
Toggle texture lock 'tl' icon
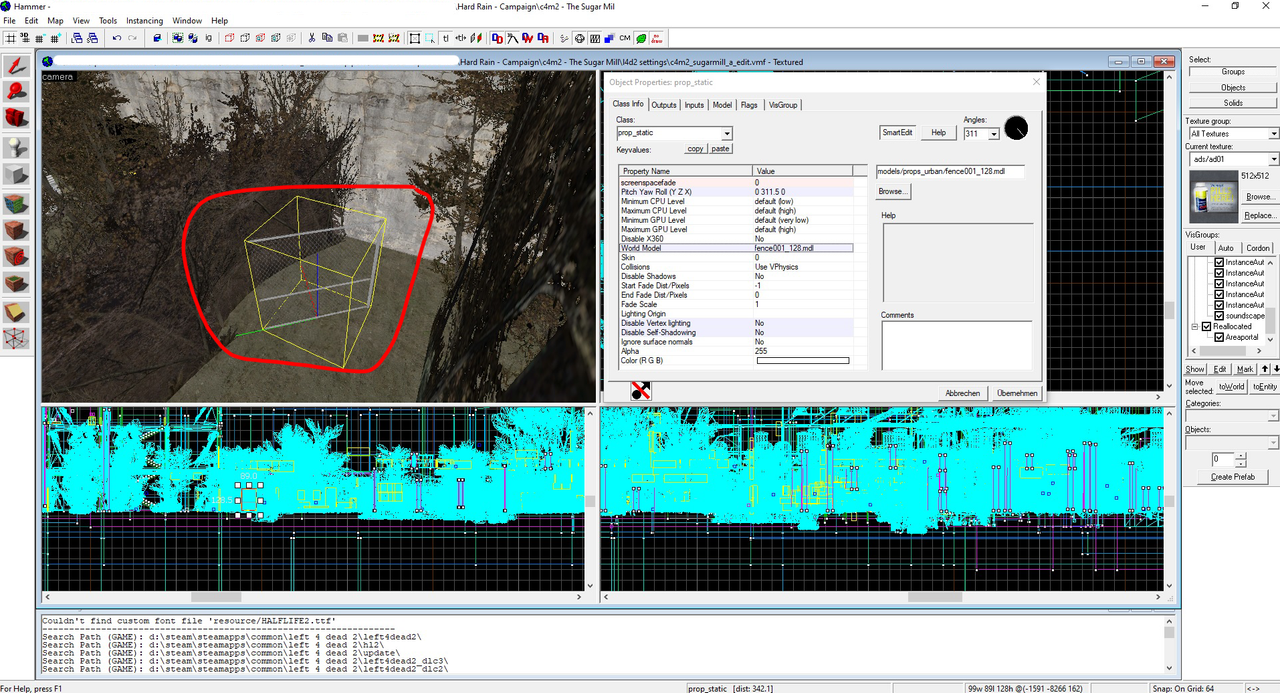click(x=446, y=38)
